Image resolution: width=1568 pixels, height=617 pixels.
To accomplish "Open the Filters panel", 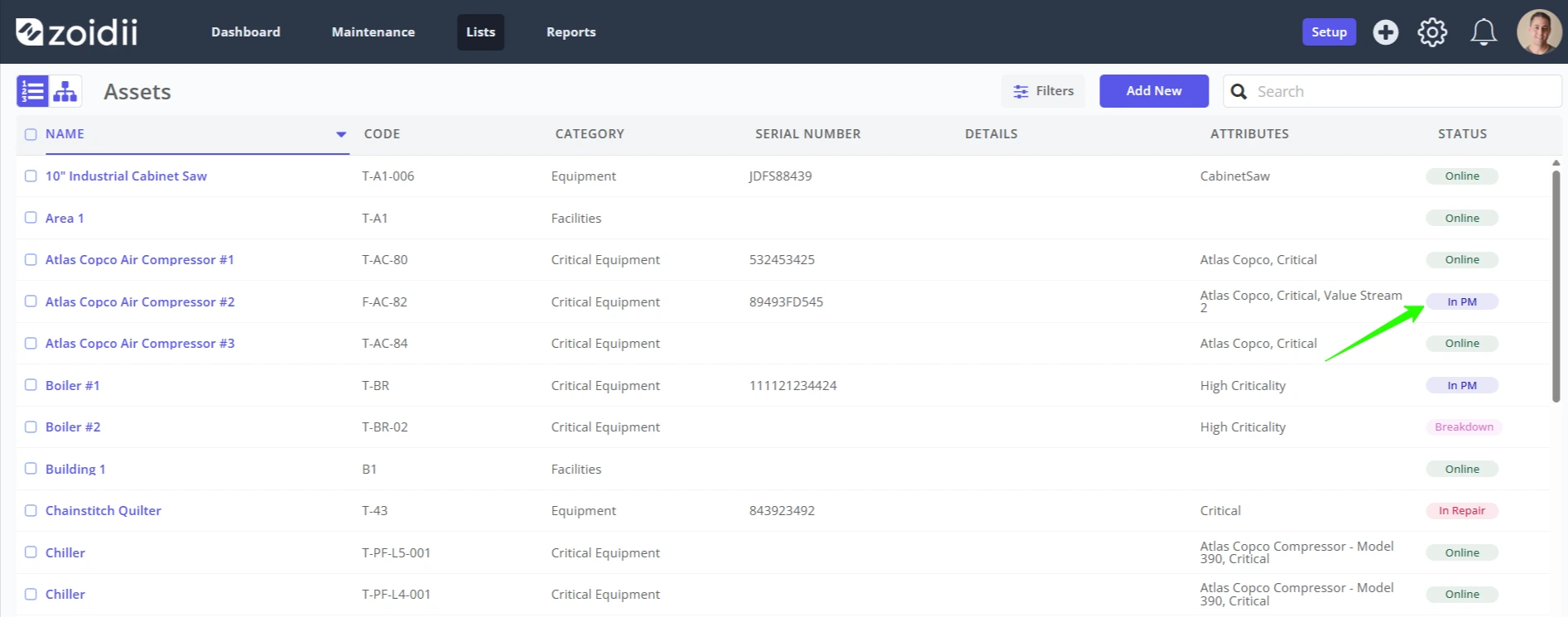I will [1043, 91].
